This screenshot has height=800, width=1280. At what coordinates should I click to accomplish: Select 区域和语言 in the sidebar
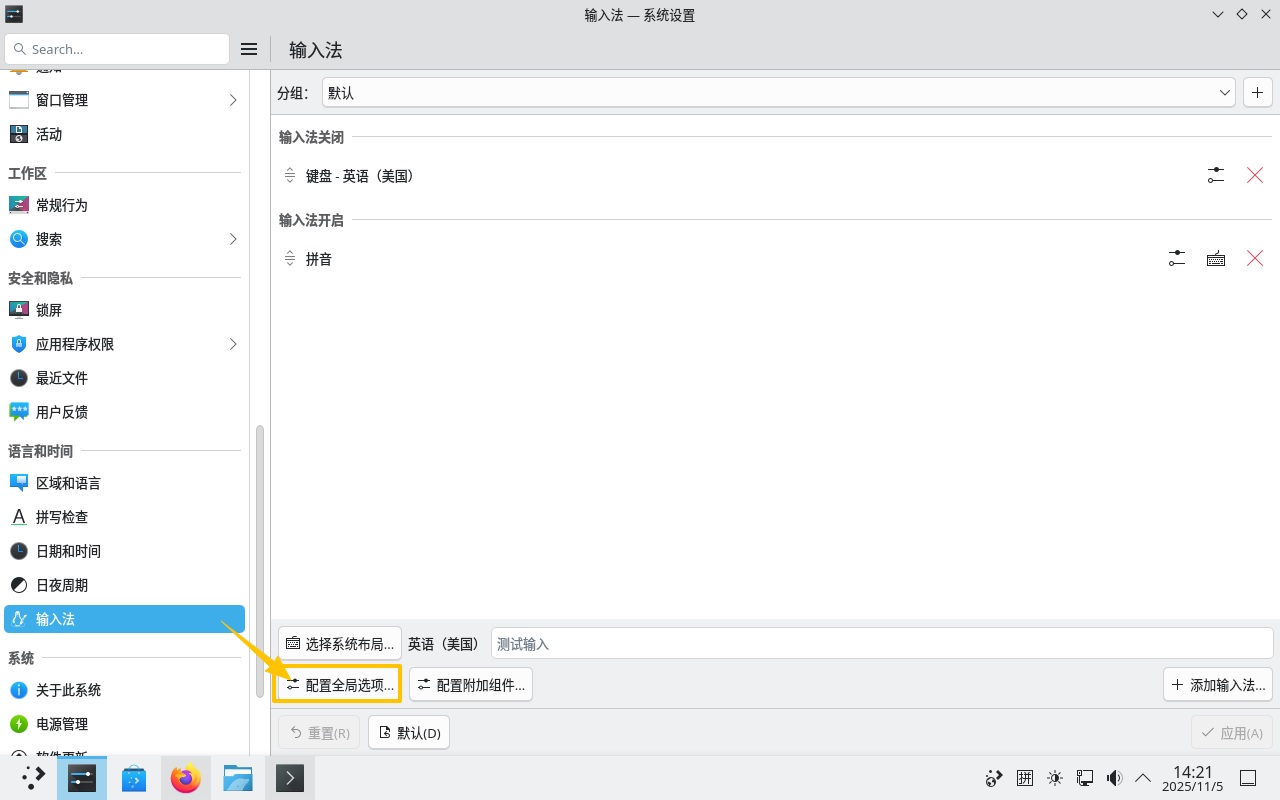[68, 483]
